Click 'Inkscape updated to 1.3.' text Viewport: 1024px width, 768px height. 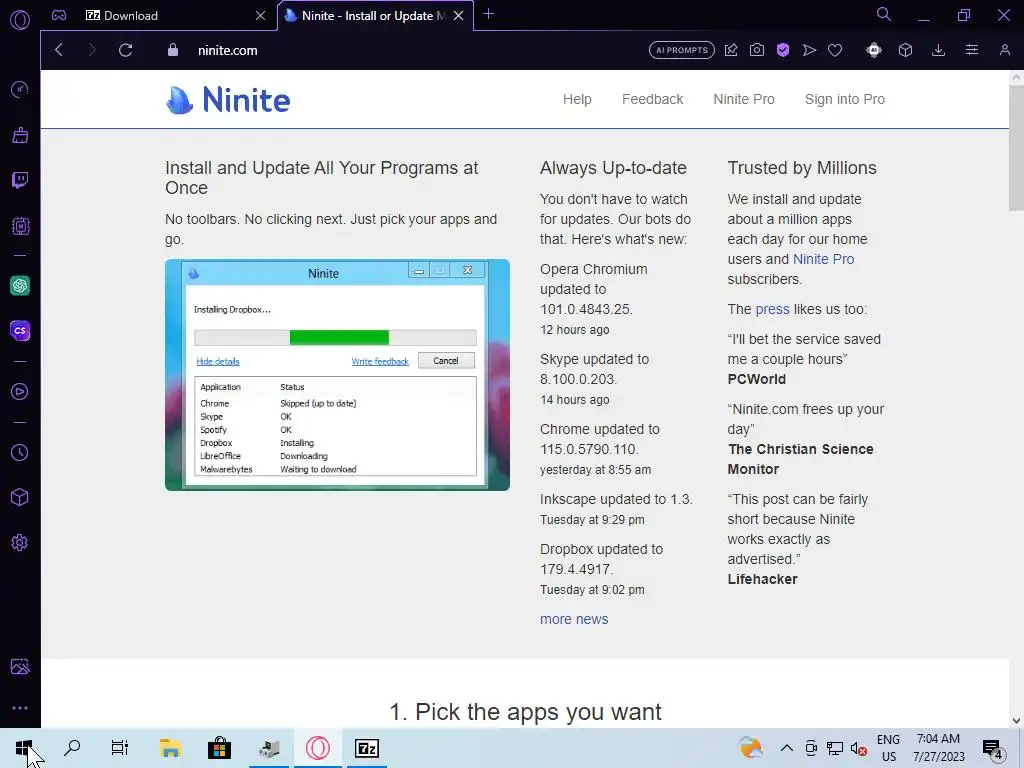(x=616, y=500)
